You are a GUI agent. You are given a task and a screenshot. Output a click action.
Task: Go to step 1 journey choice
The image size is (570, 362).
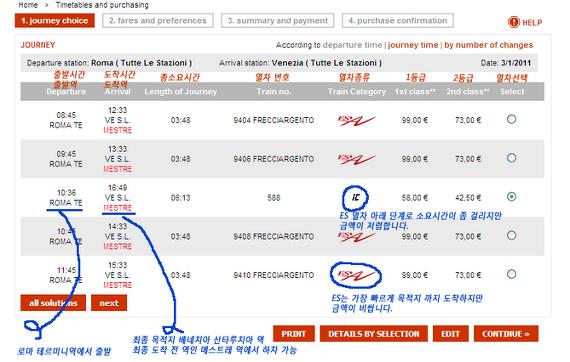pyautogui.click(x=55, y=21)
